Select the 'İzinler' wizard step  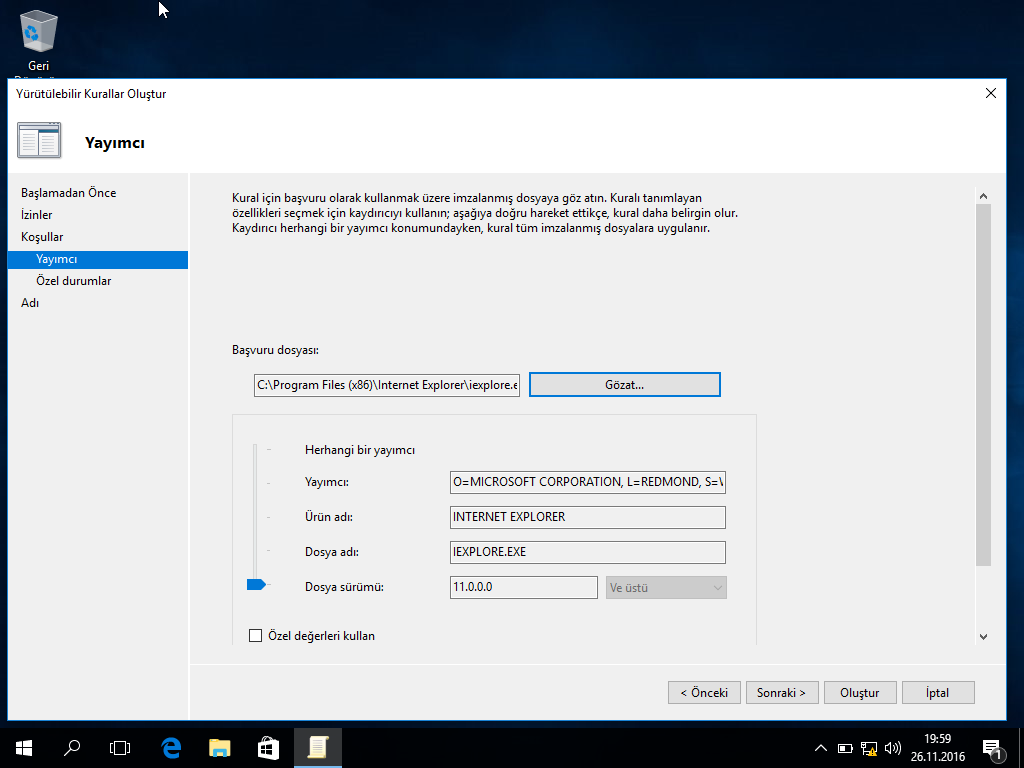(x=37, y=215)
